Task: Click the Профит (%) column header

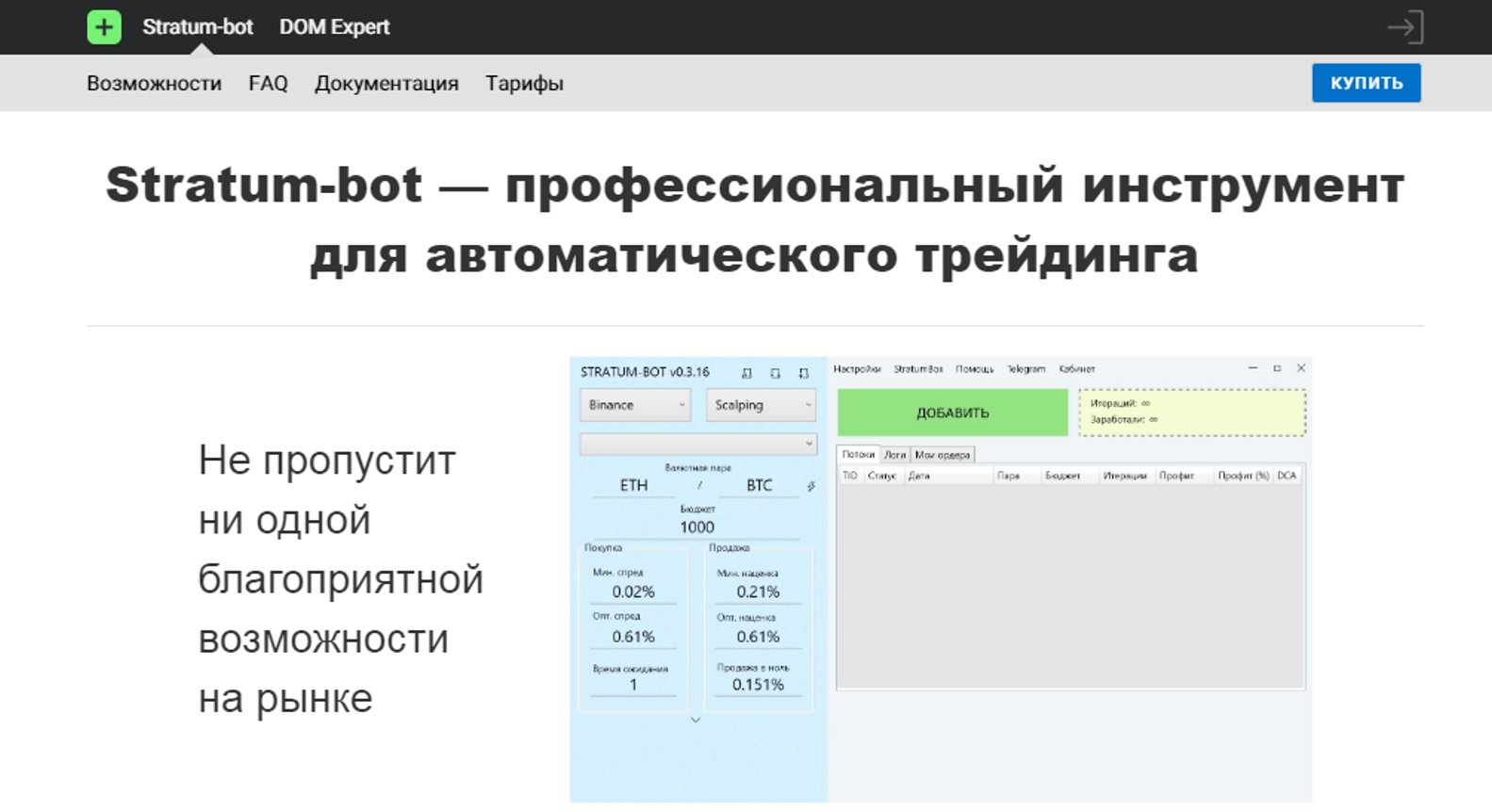Action: (1243, 476)
